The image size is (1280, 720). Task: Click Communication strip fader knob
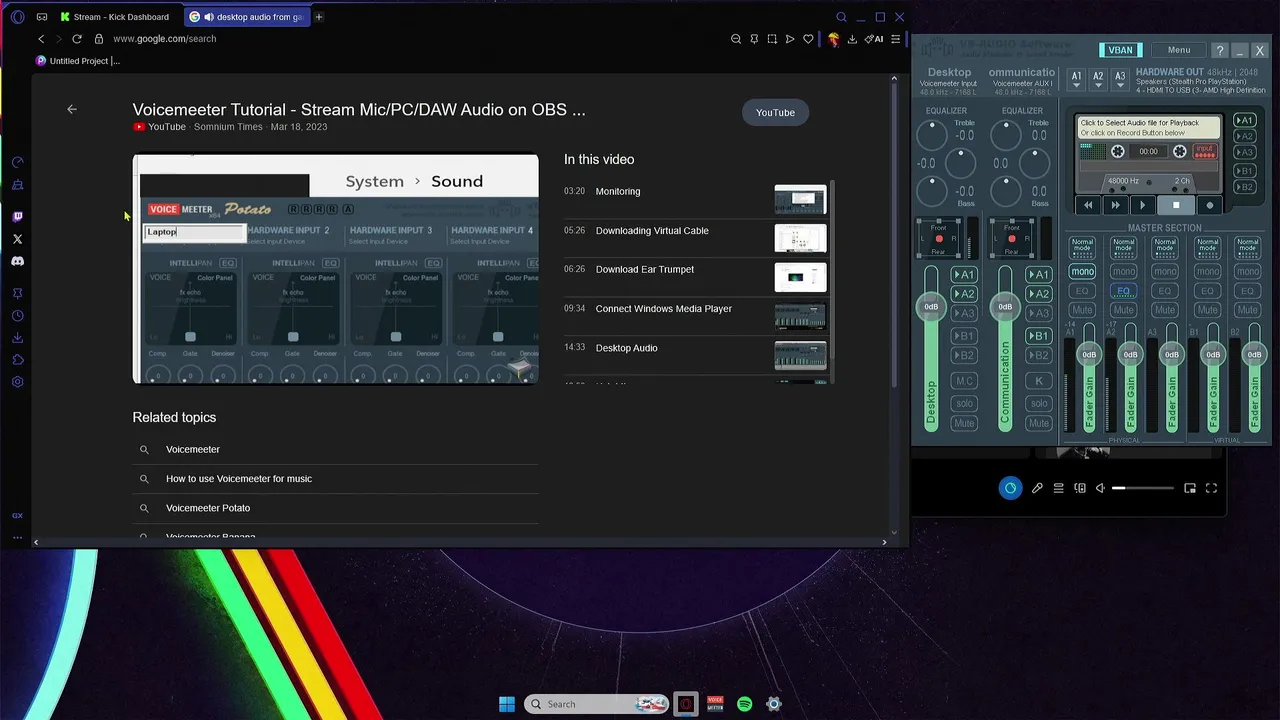[x=1005, y=307]
